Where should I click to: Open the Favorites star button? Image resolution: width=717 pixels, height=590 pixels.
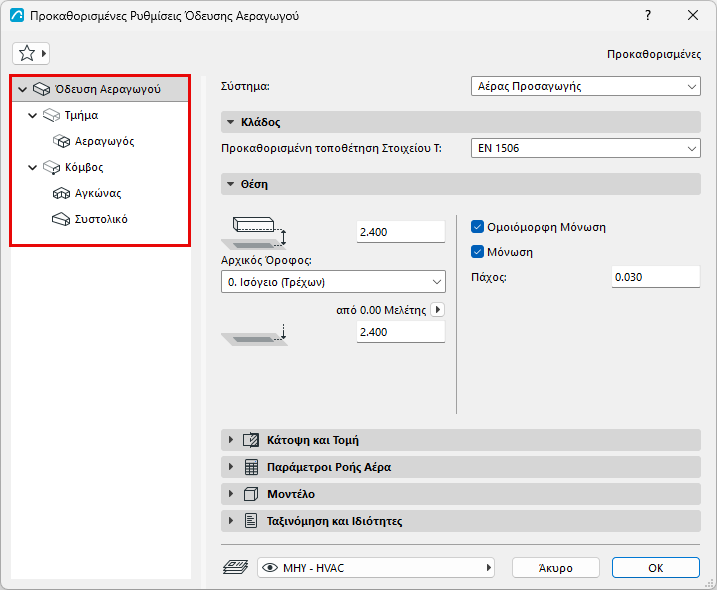click(31, 54)
